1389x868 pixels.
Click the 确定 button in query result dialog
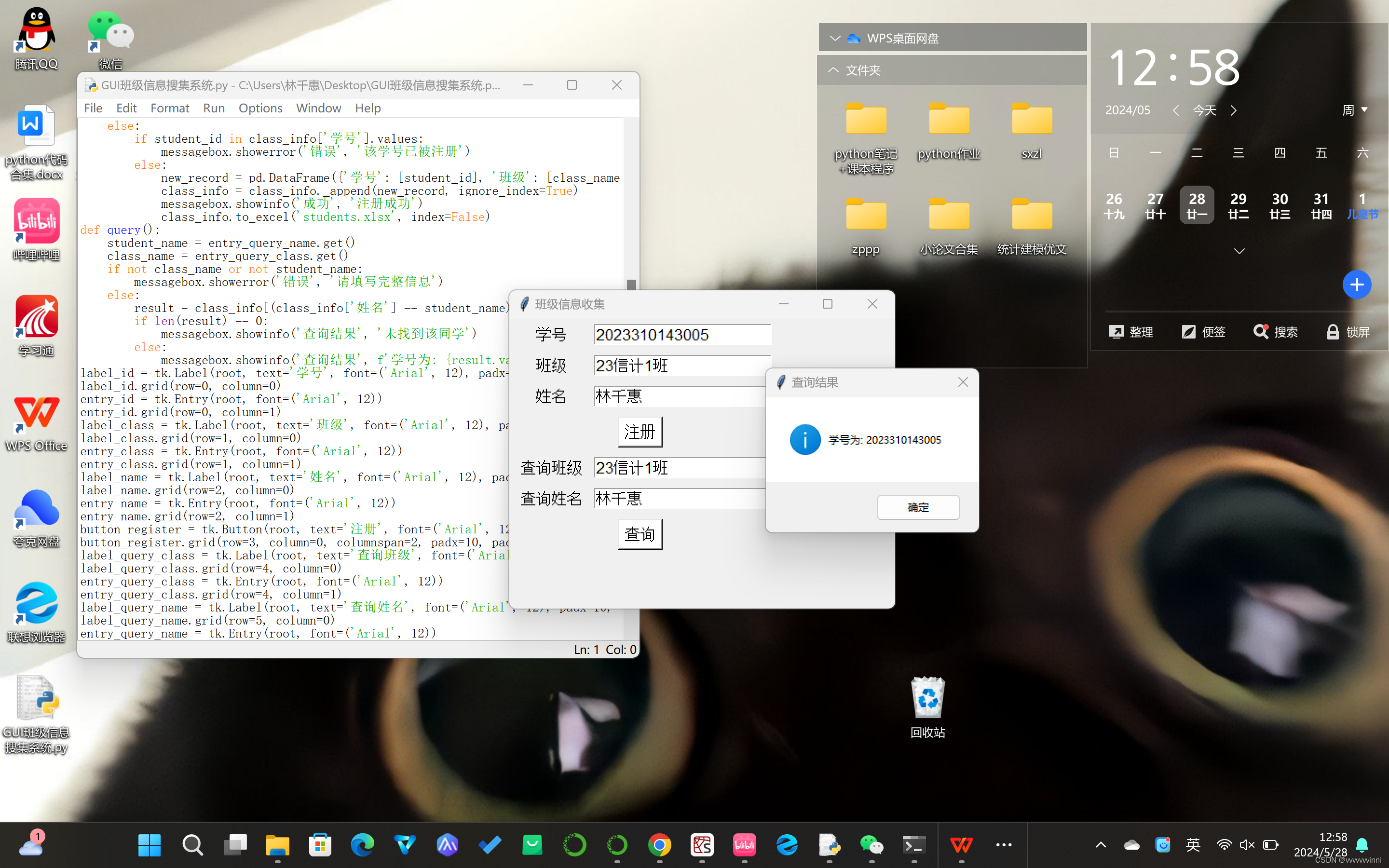[917, 507]
